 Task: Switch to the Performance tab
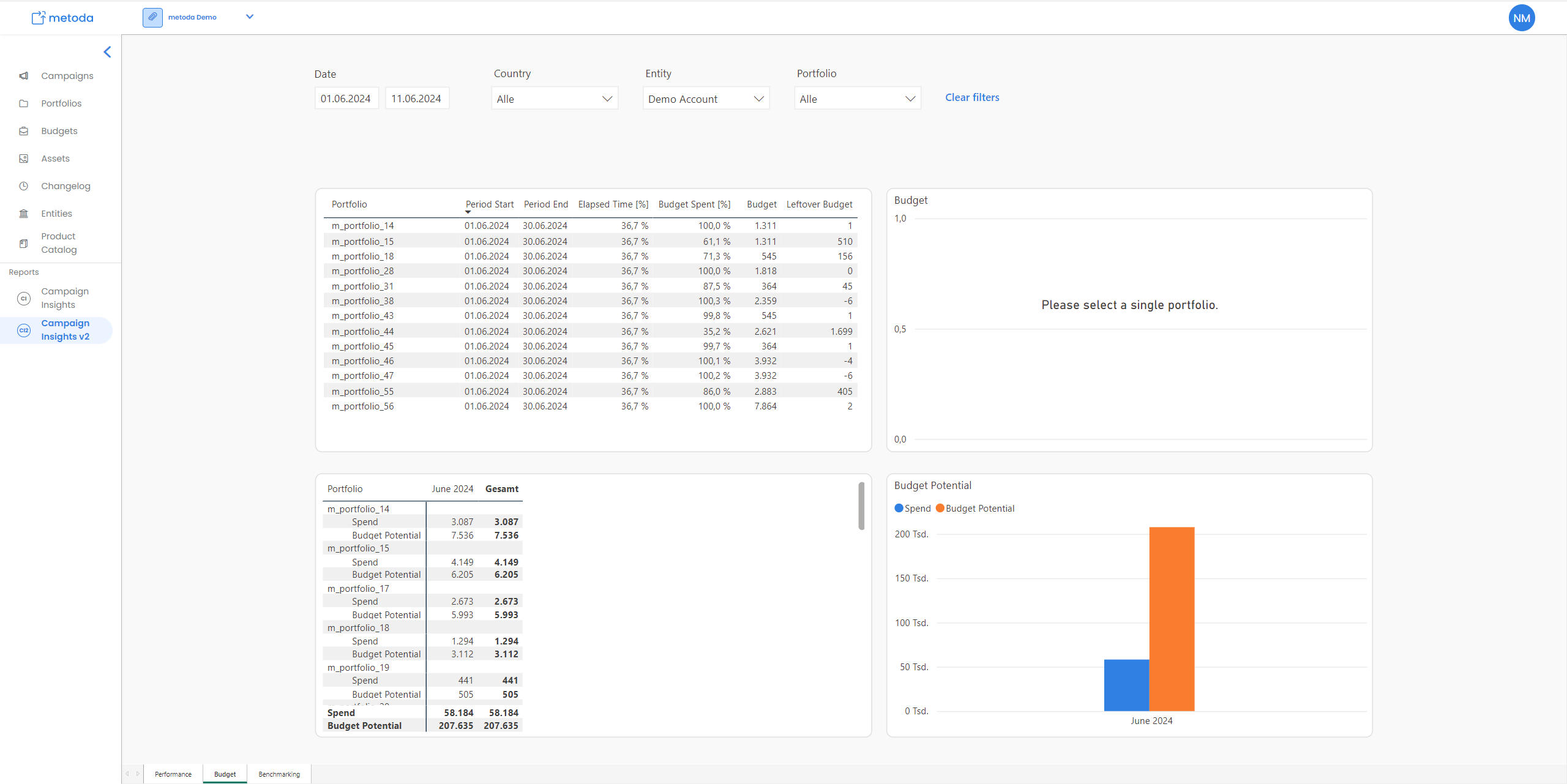(173, 774)
